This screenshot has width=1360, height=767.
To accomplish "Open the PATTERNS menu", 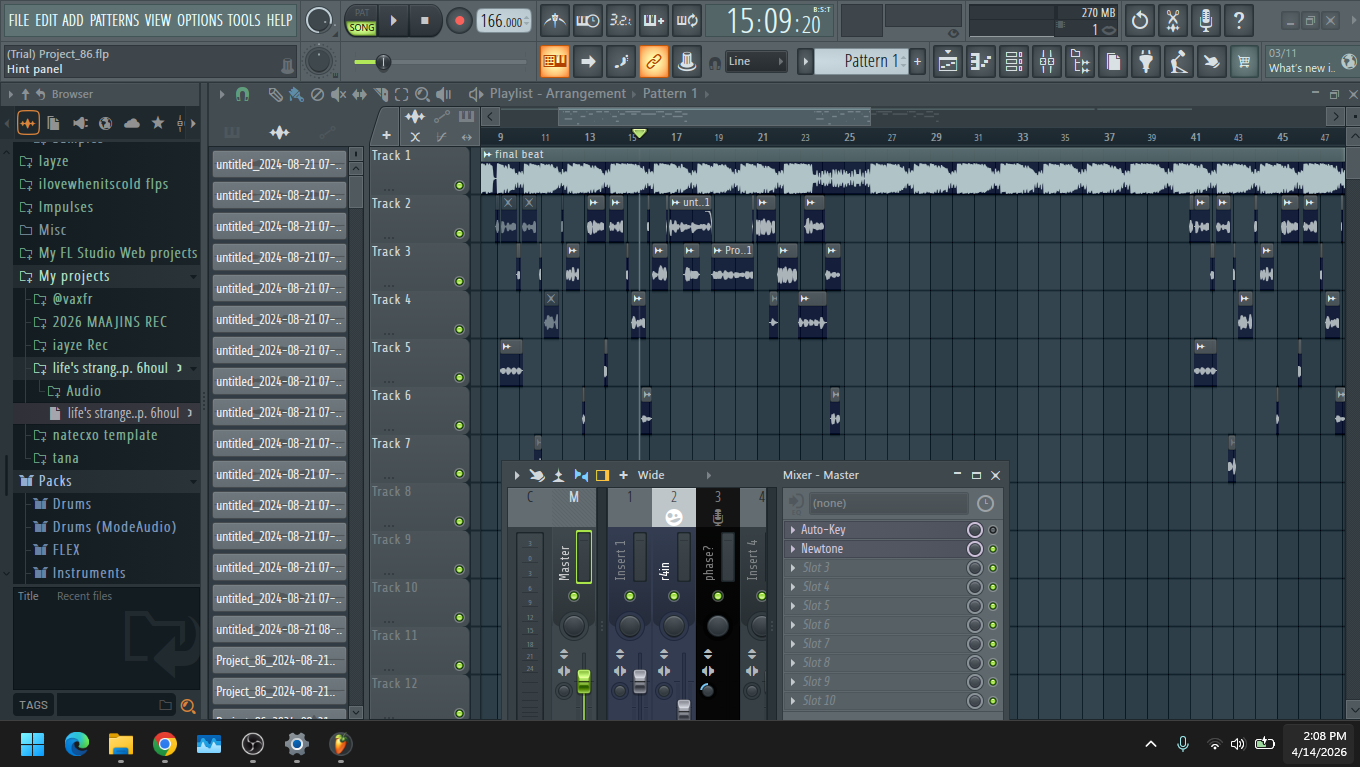I will (114, 20).
